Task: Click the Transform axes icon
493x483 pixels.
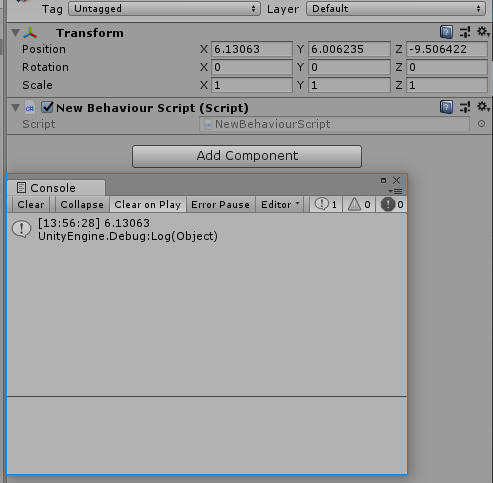Action: (30, 33)
